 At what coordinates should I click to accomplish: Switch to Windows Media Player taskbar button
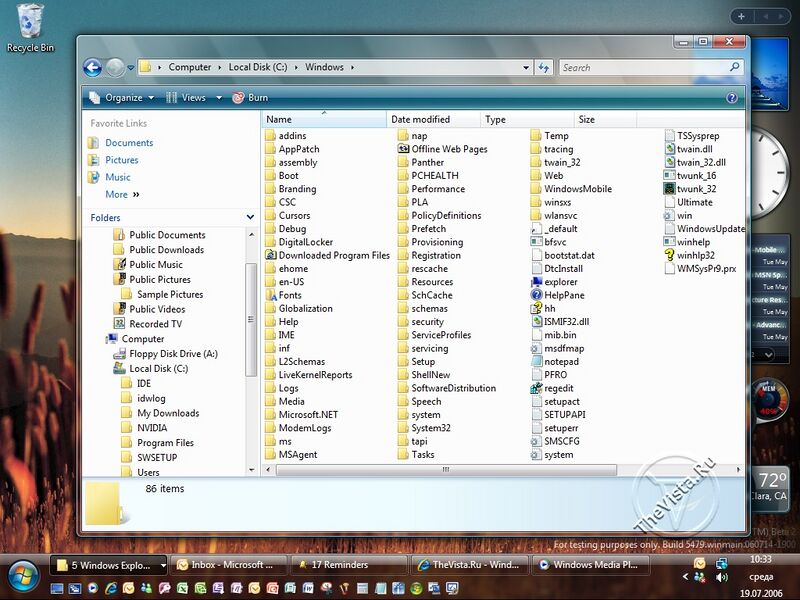pos(588,565)
